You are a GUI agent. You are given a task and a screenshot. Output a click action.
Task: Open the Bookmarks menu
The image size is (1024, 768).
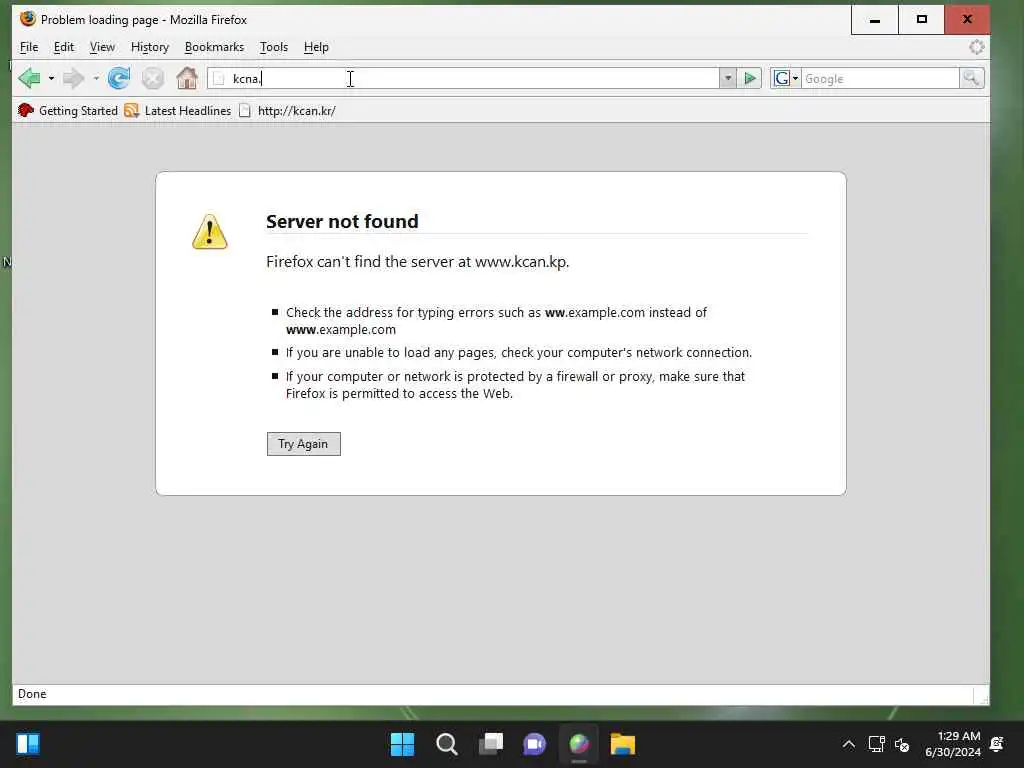[214, 47]
